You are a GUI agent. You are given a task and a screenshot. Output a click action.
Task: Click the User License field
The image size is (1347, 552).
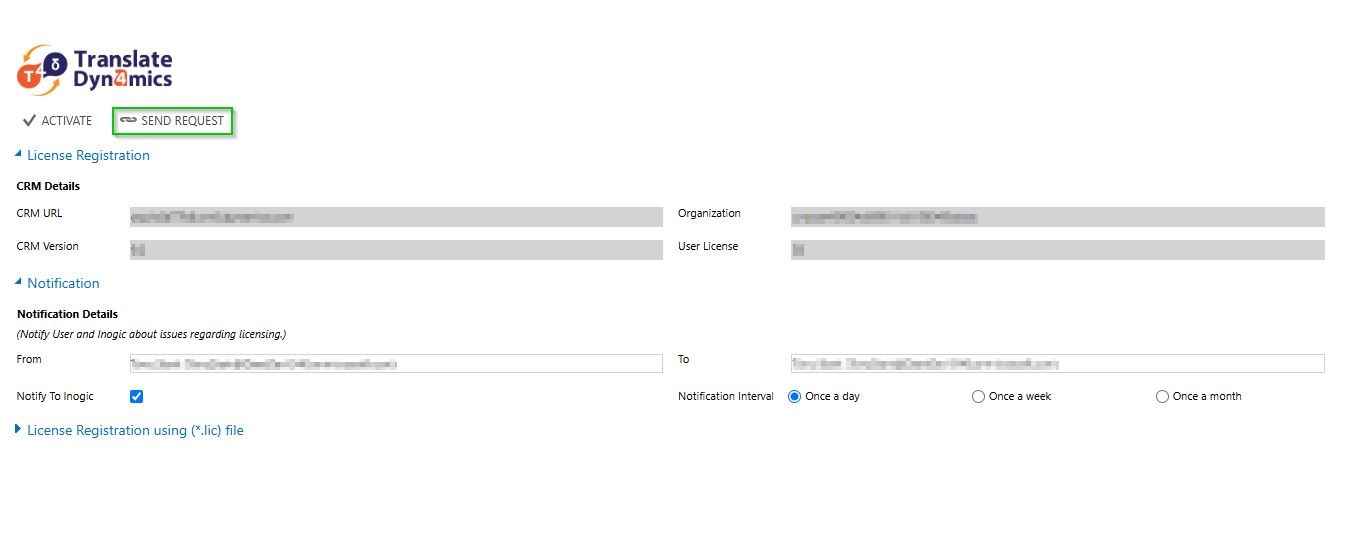click(x=1057, y=250)
